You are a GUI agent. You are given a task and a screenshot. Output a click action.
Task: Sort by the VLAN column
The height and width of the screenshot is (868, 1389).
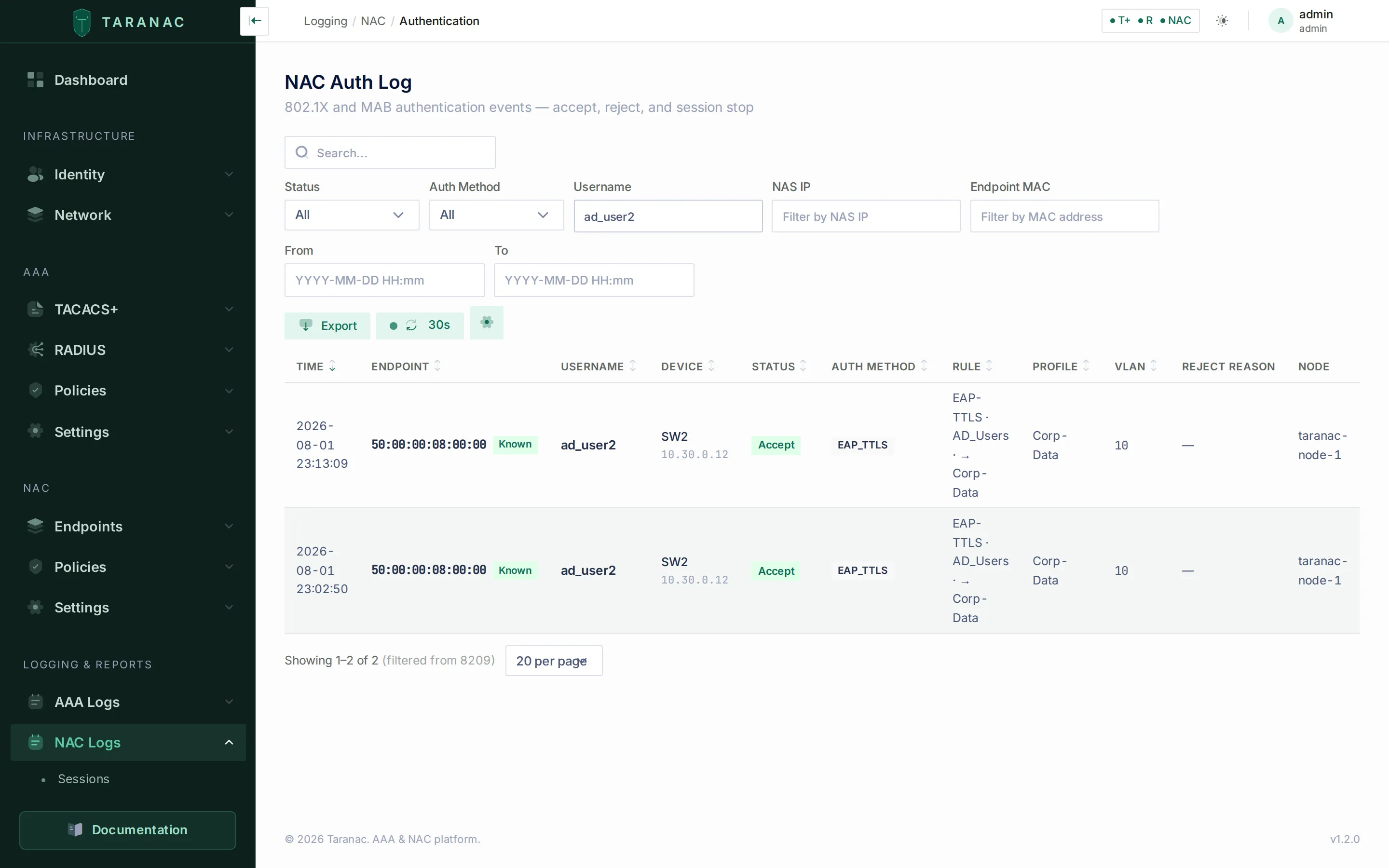coord(1135,366)
